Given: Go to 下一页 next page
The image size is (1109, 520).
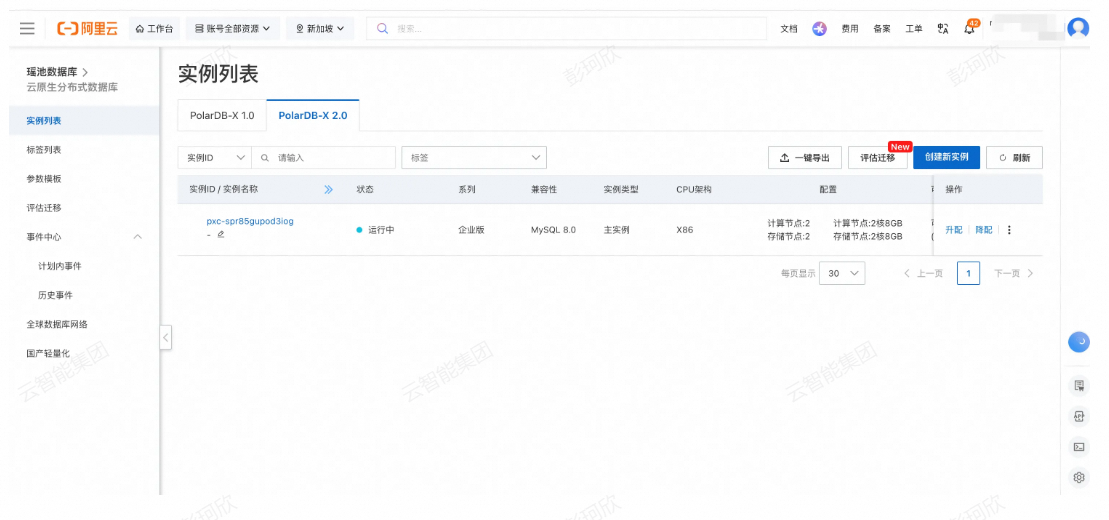Looking at the screenshot, I should click(1014, 273).
